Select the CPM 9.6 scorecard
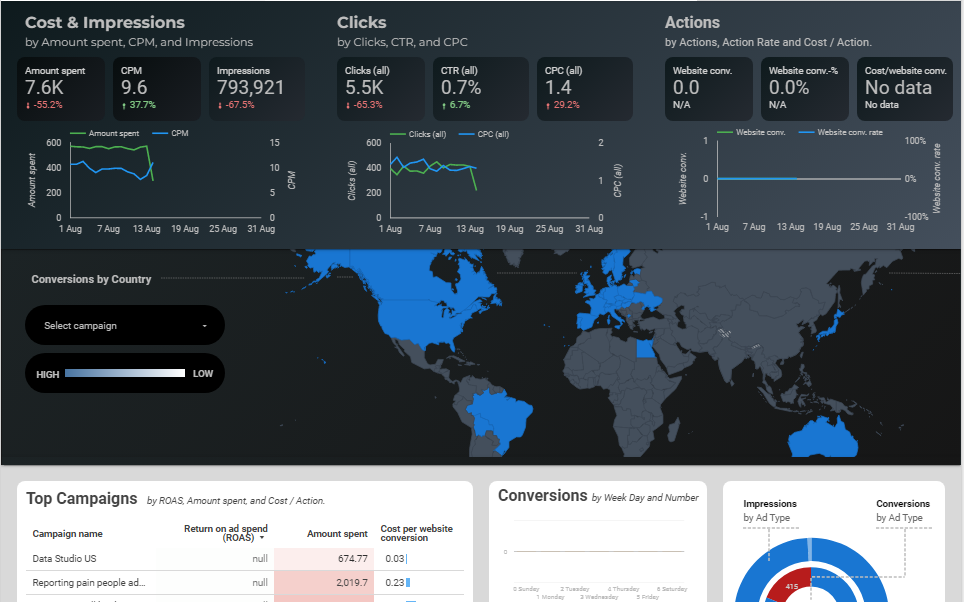 (x=157, y=89)
